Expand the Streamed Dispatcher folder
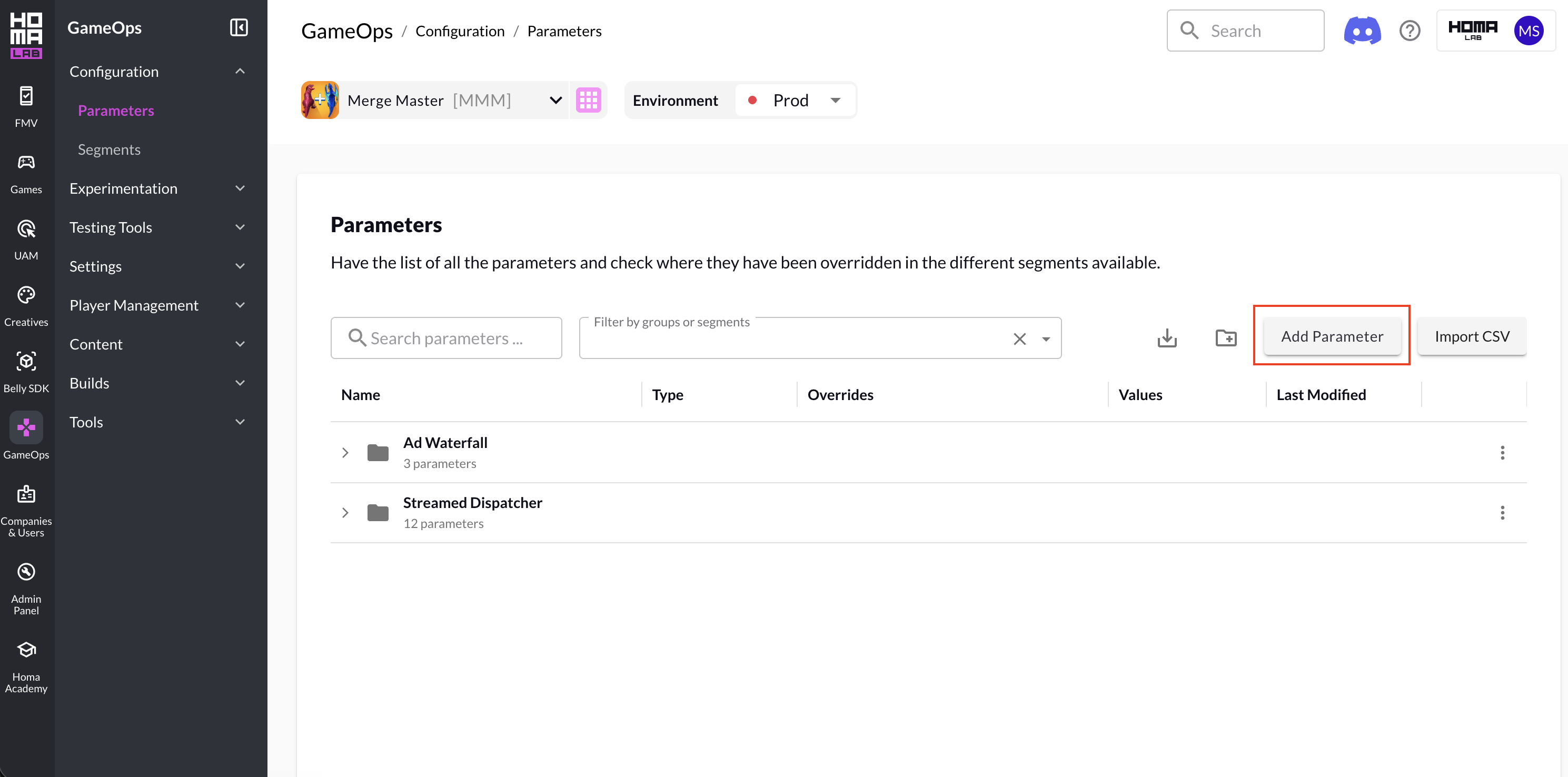The height and width of the screenshot is (777, 1568). 345,513
